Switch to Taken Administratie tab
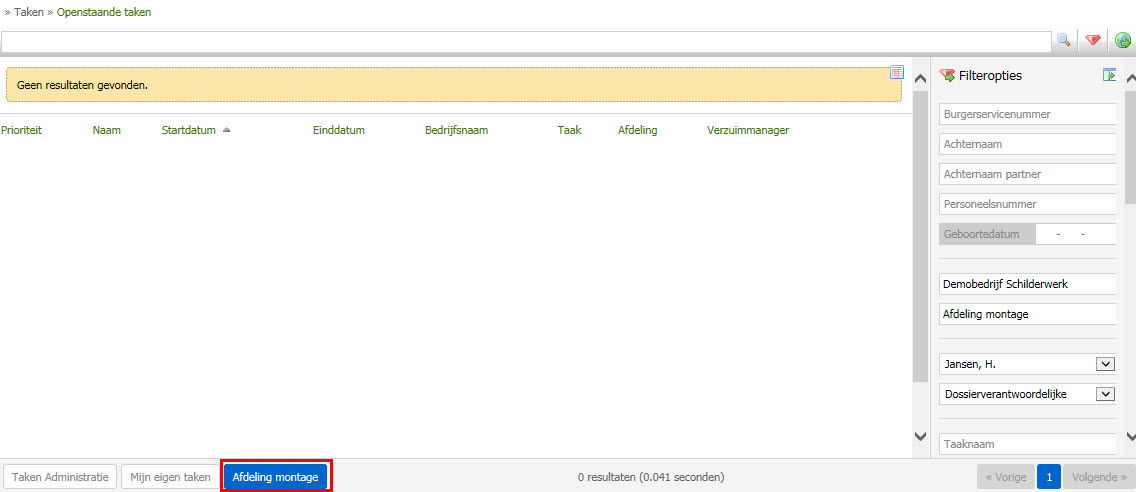The width and height of the screenshot is (1136, 492). (61, 477)
